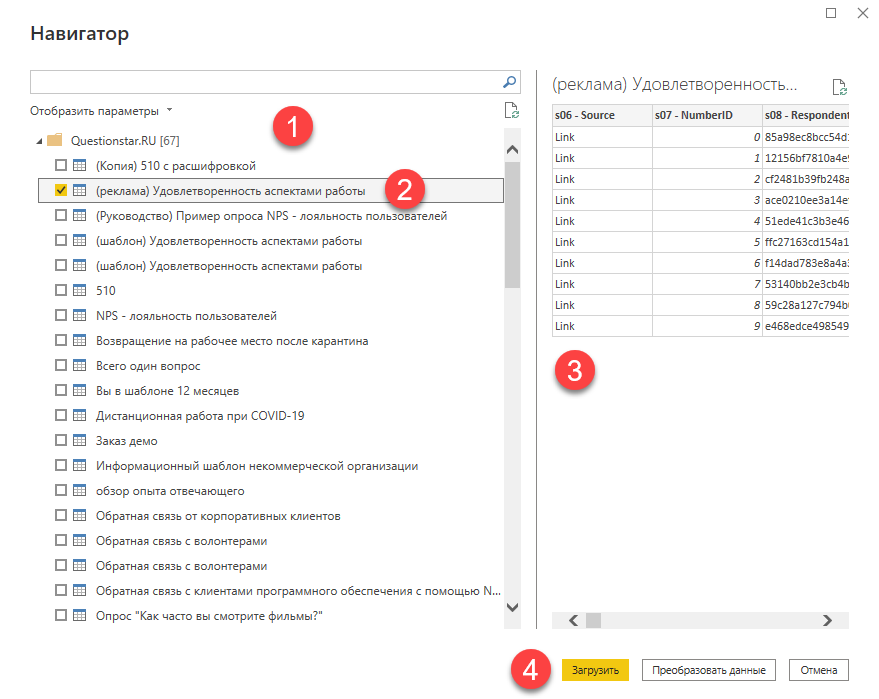879x699 pixels.
Task: Click refresh icon above the table list
Action: 511,110
